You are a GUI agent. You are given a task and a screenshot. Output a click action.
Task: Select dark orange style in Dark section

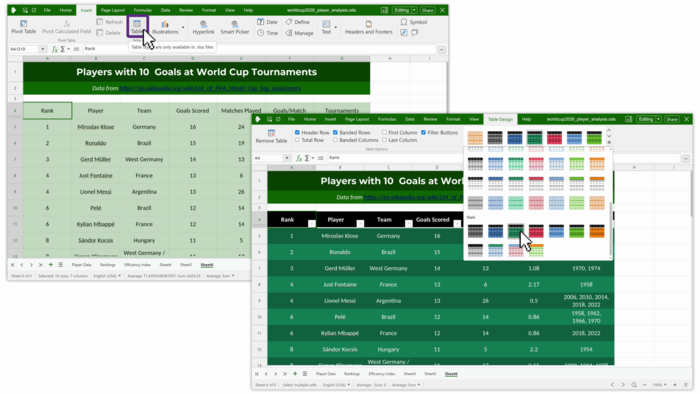click(x=597, y=231)
